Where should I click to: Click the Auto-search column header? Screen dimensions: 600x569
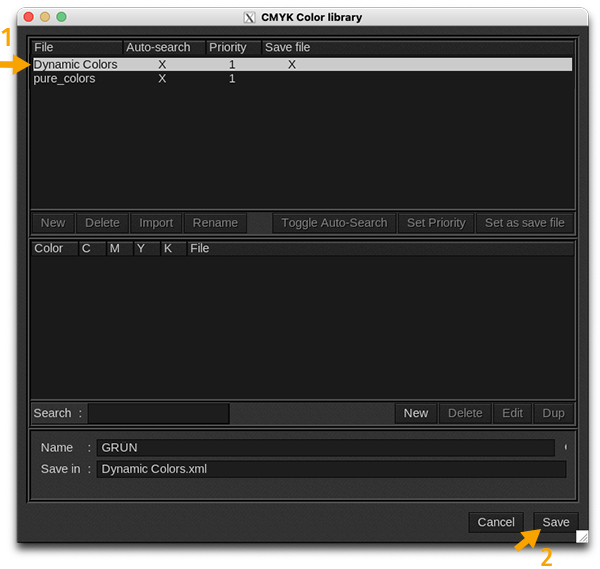pyautogui.click(x=164, y=47)
